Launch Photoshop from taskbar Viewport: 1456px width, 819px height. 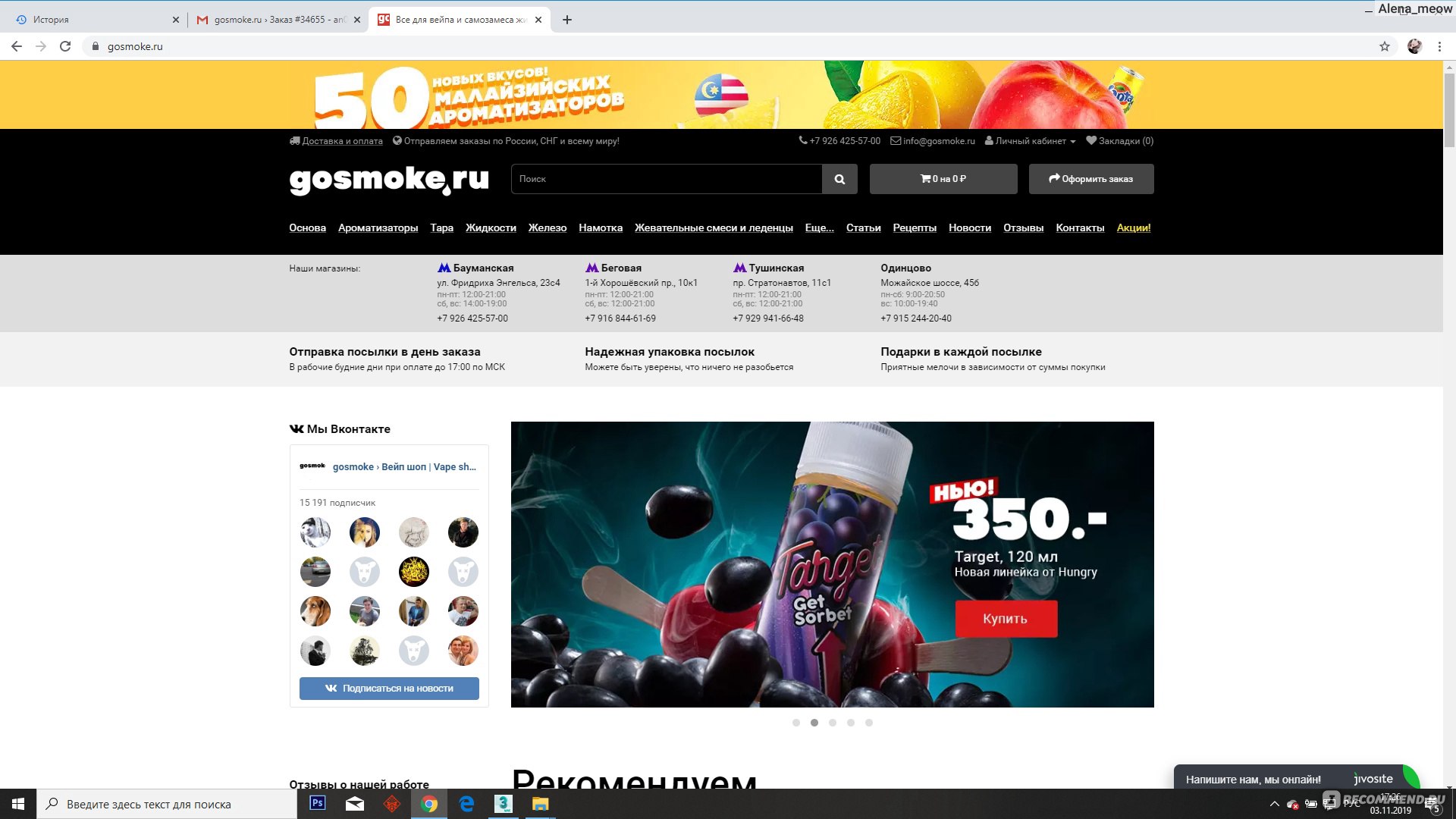pos(318,804)
